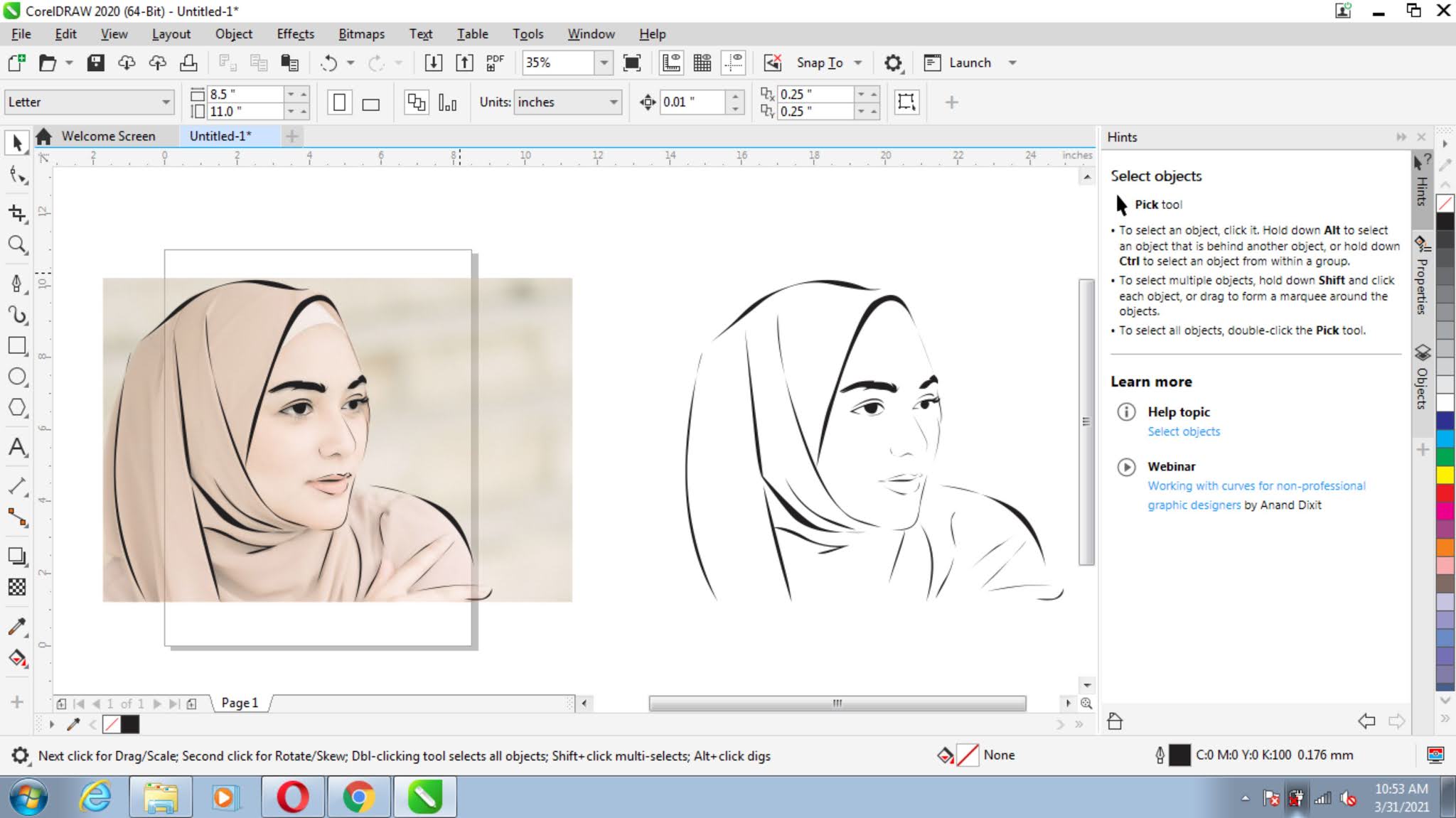The height and width of the screenshot is (818, 1456).
Task: Open the Bitmaps menu
Action: [x=362, y=33]
